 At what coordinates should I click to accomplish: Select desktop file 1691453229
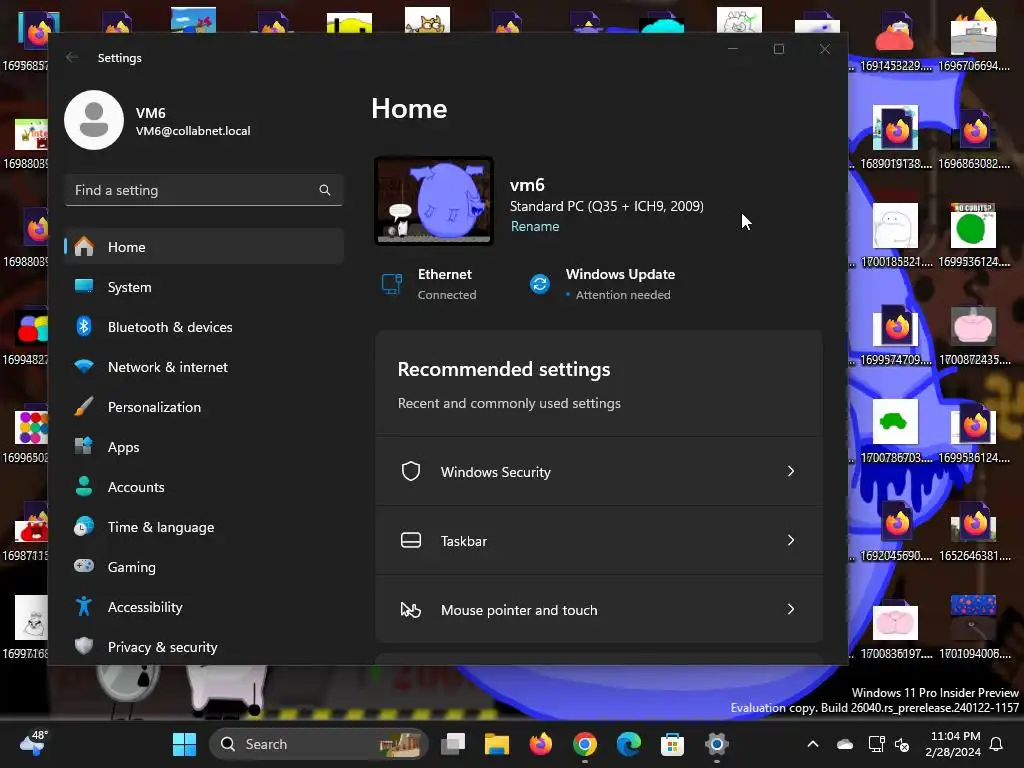point(895,40)
